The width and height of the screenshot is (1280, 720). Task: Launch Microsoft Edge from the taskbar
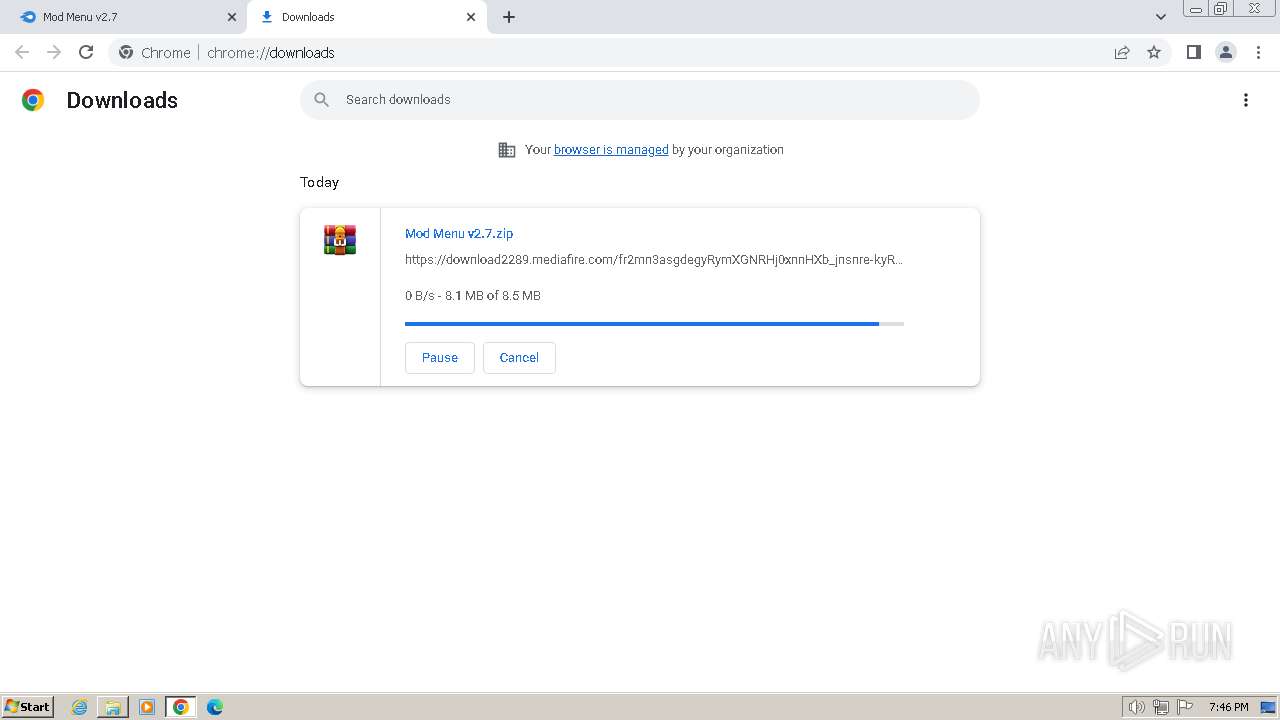[x=215, y=707]
